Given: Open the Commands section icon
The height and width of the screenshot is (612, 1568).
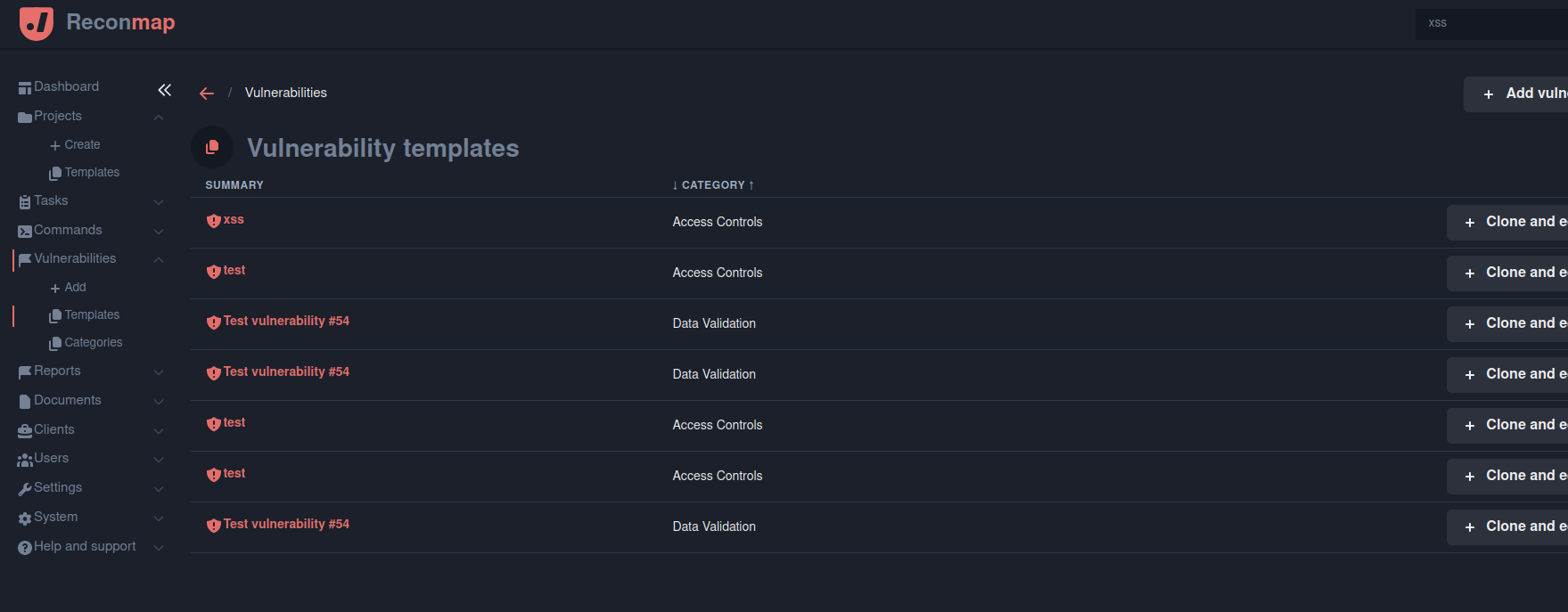Looking at the screenshot, I should (x=25, y=230).
